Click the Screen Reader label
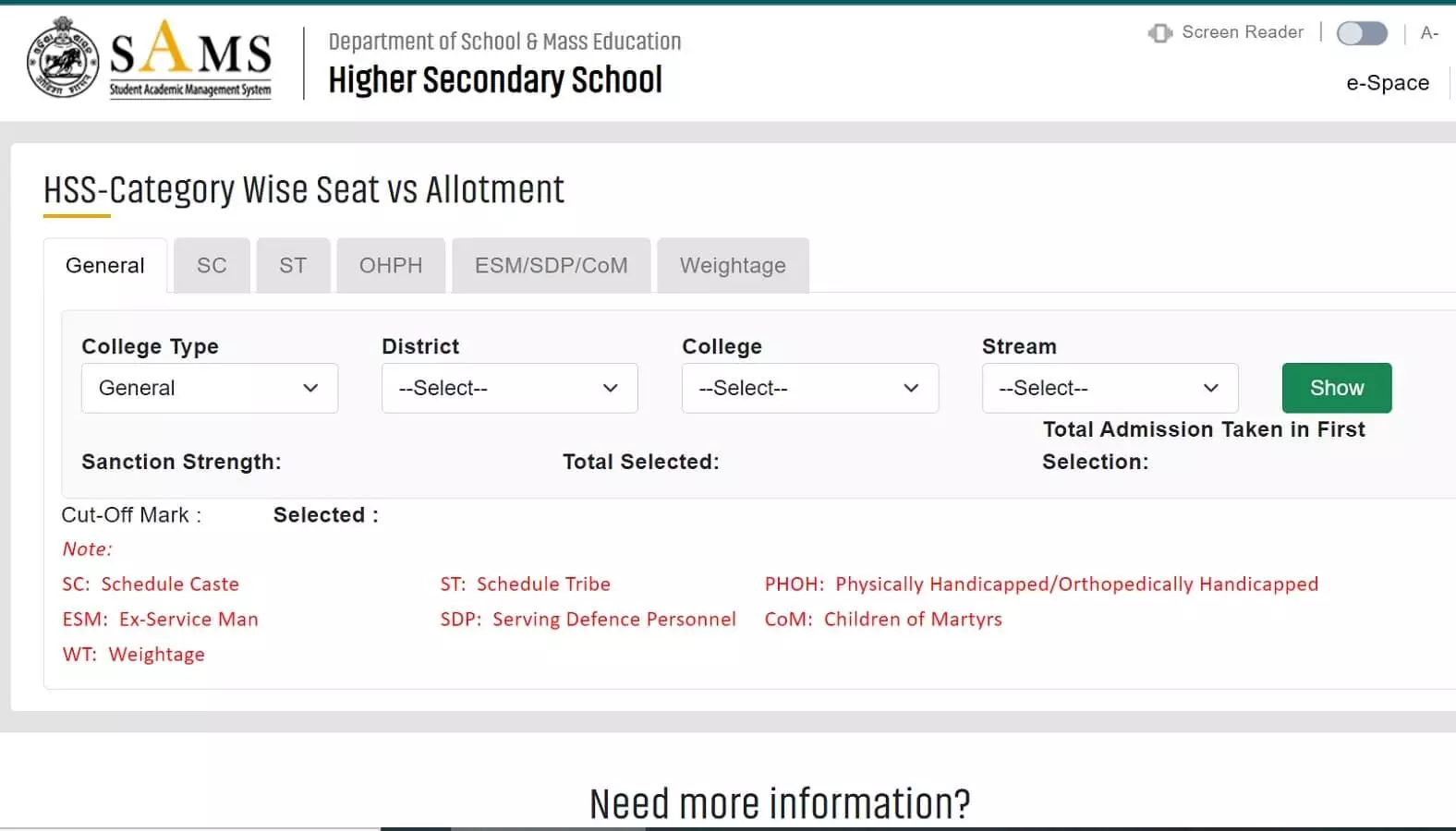Screen dimensions: 1456x831 point(1243,32)
